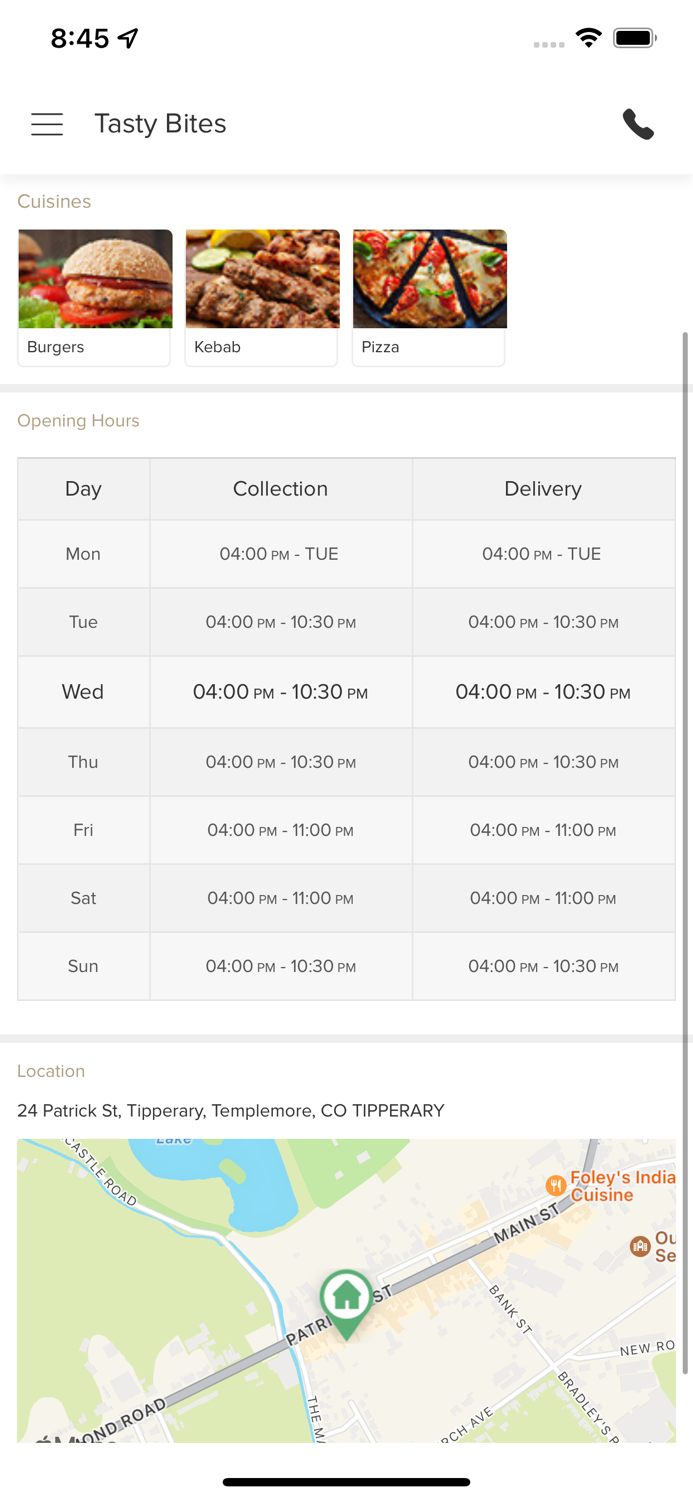Tap the Kebab label
Image resolution: width=693 pixels, height=1500 pixels.
[218, 347]
